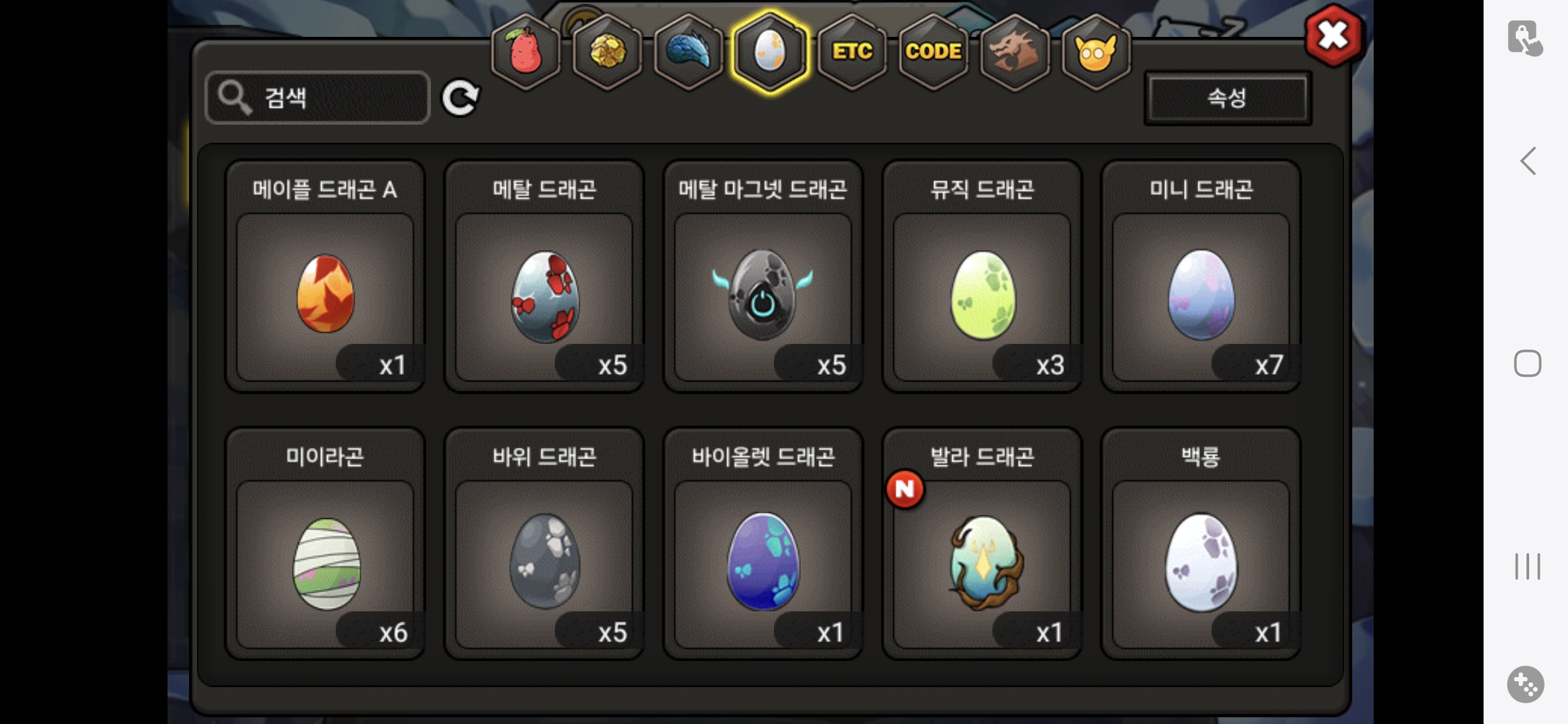This screenshot has height=724, width=1568.
Task: Choose the 바이올렛 드래곤 purple egg
Action: tap(763, 544)
